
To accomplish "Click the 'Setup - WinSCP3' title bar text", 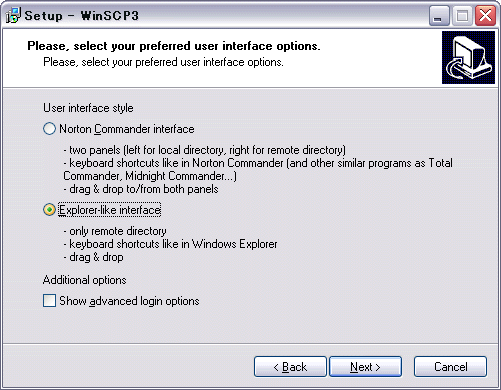I will pos(82,16).
